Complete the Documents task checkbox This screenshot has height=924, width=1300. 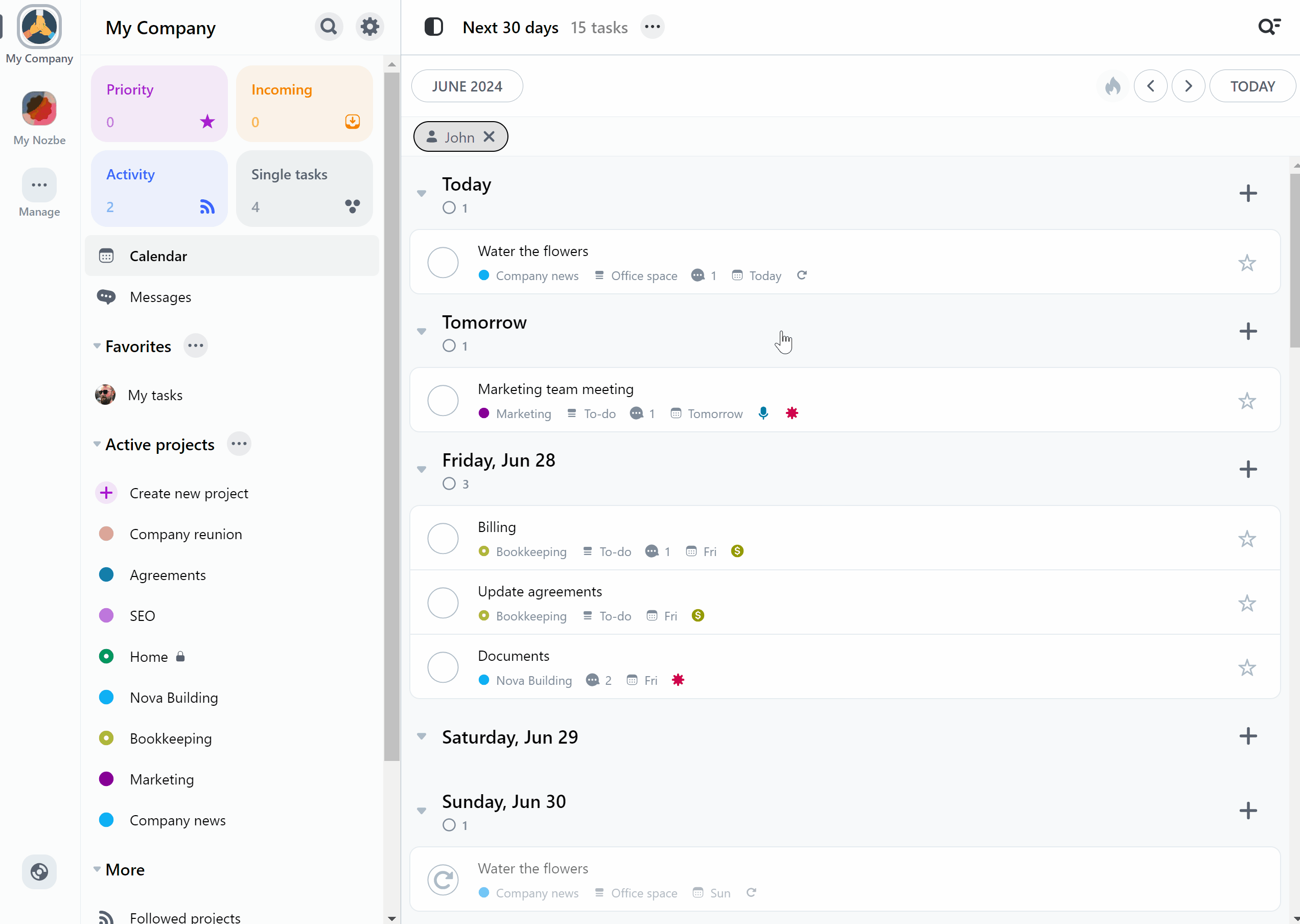443,667
